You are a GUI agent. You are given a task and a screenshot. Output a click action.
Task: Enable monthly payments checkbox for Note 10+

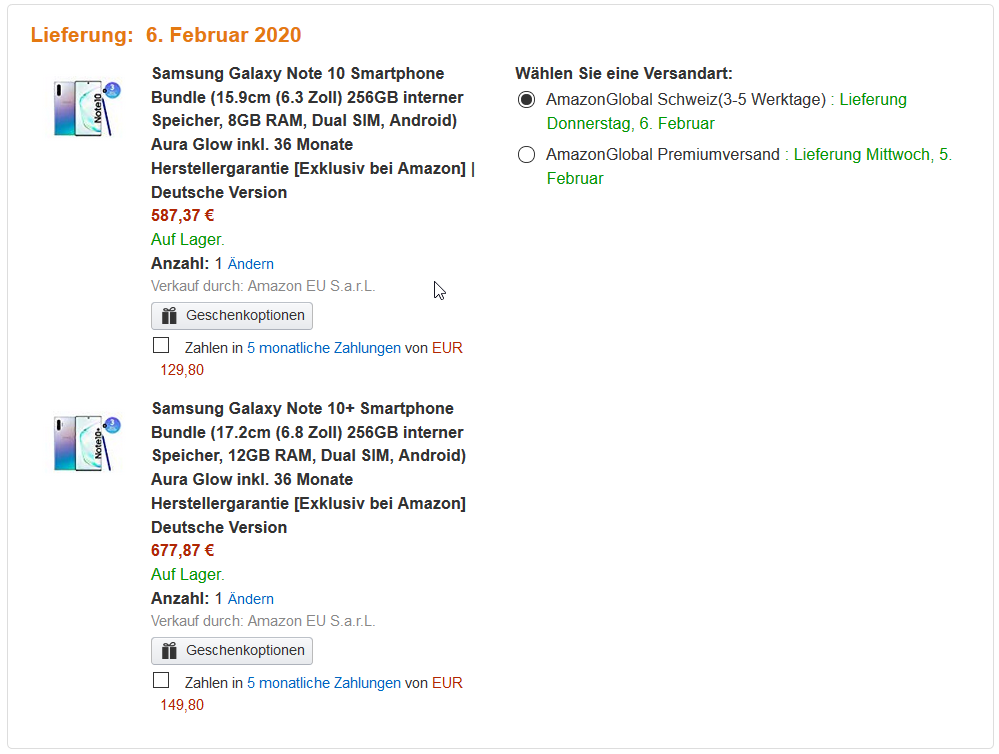click(161, 681)
